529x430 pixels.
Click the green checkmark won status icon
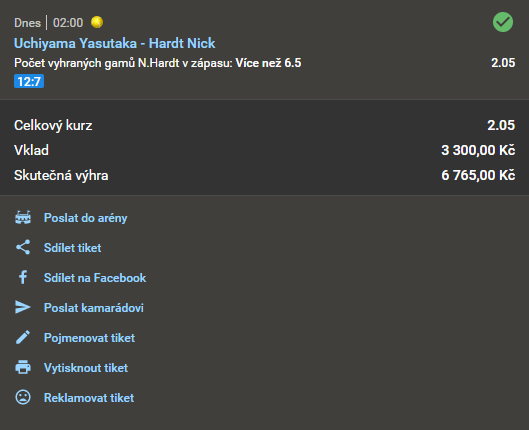[503, 22]
